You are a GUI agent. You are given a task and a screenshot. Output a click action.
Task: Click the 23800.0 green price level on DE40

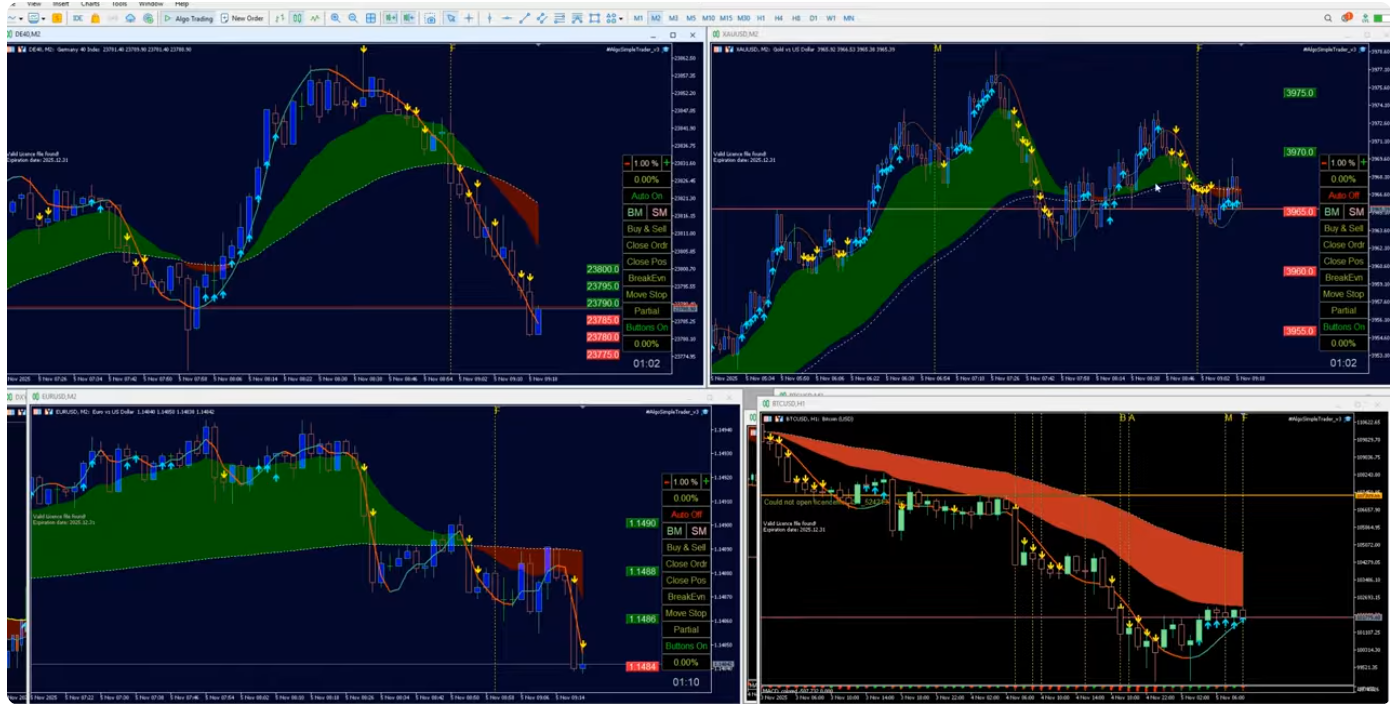click(x=603, y=269)
